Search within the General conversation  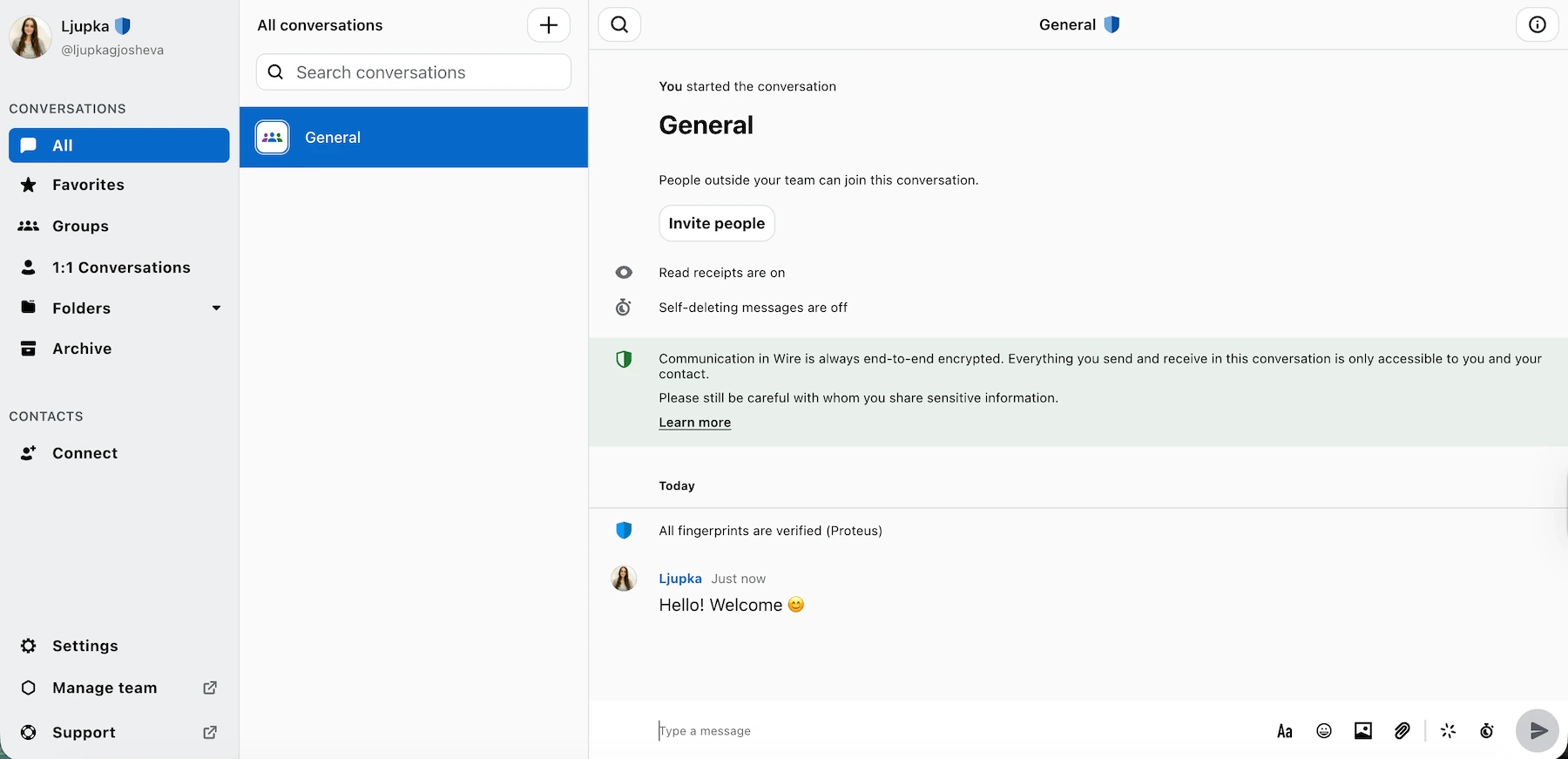click(x=619, y=25)
